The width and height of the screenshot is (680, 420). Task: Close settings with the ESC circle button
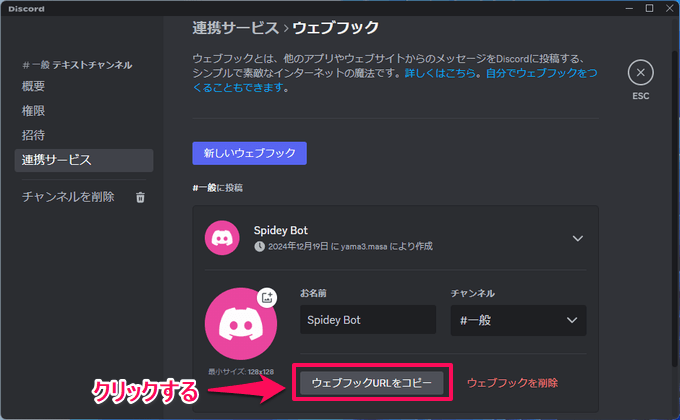(641, 72)
